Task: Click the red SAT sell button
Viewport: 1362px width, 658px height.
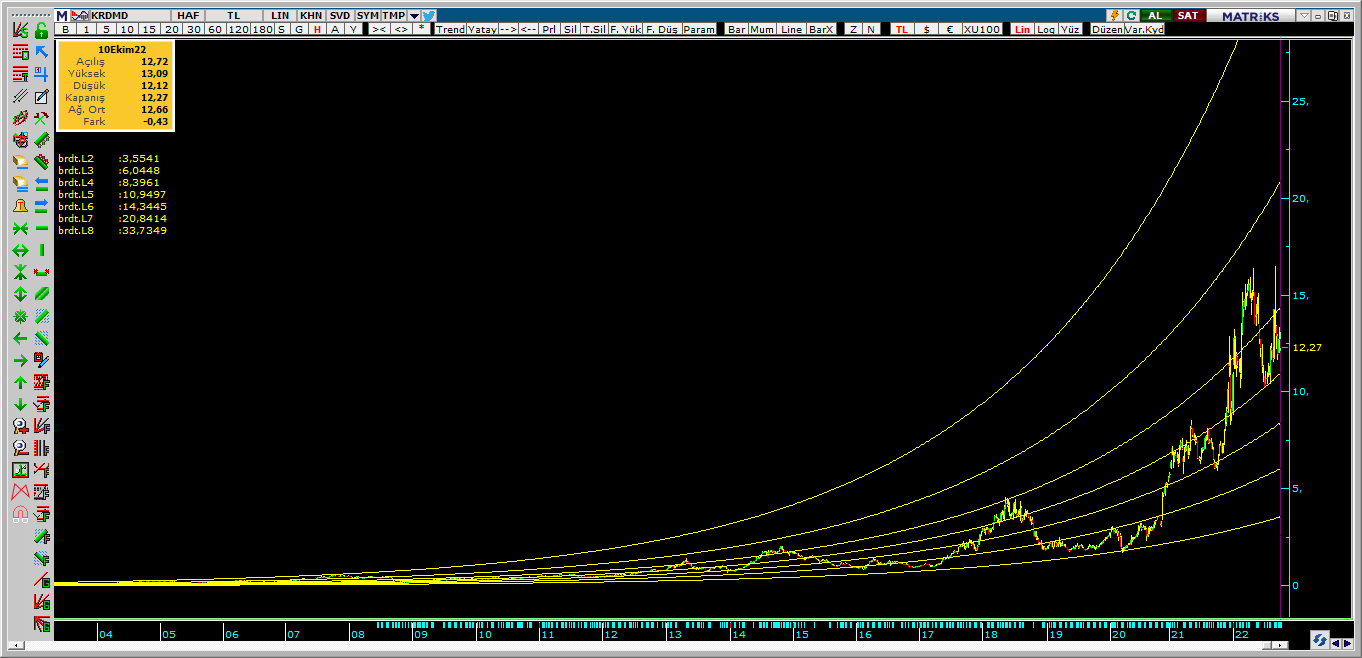Action: click(1187, 16)
